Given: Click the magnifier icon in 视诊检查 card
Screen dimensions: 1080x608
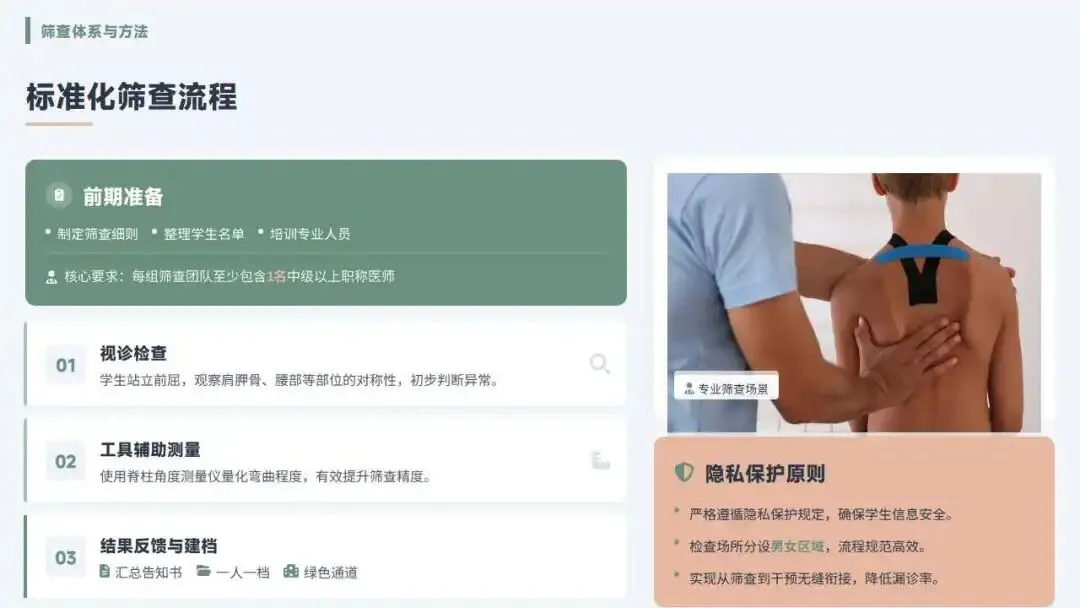Looking at the screenshot, I should pos(600,364).
